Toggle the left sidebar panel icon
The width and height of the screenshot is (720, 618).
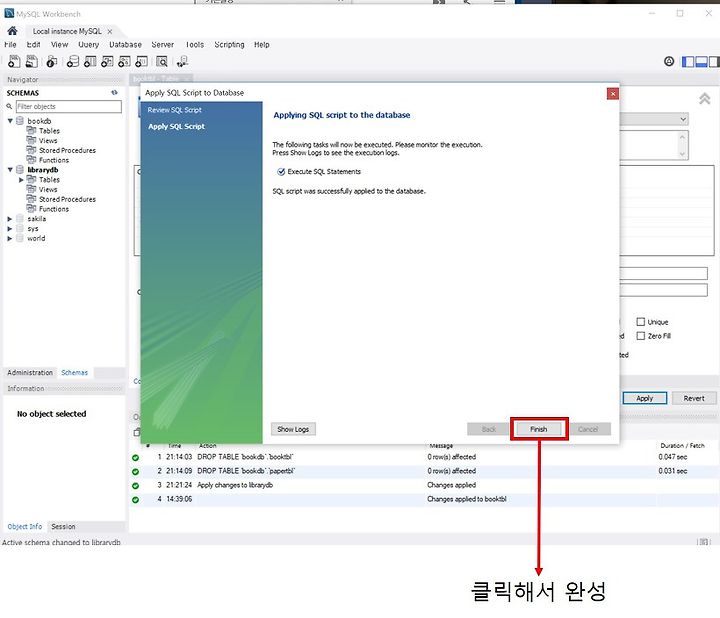pos(688,62)
